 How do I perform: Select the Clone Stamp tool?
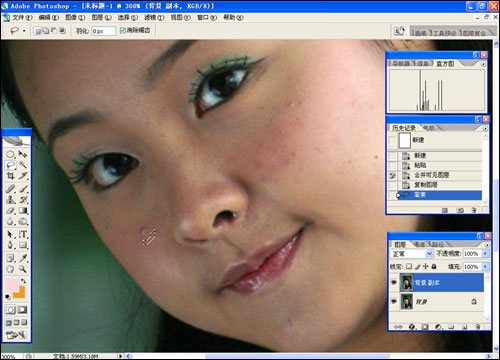tap(10, 199)
